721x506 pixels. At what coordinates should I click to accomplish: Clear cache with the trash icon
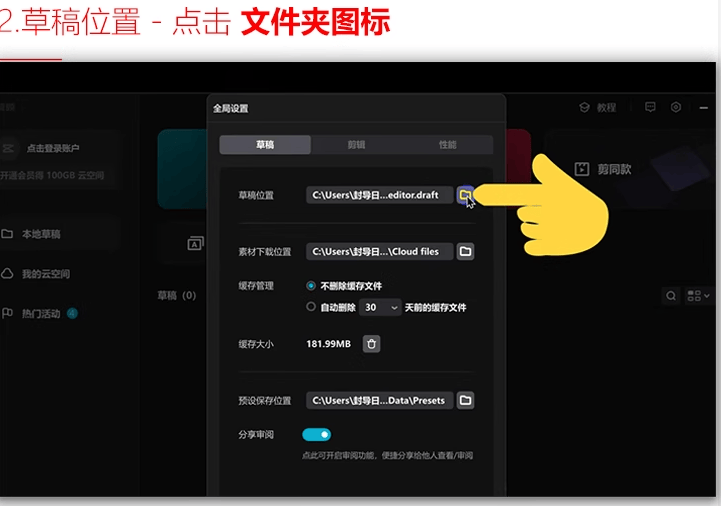(x=371, y=344)
